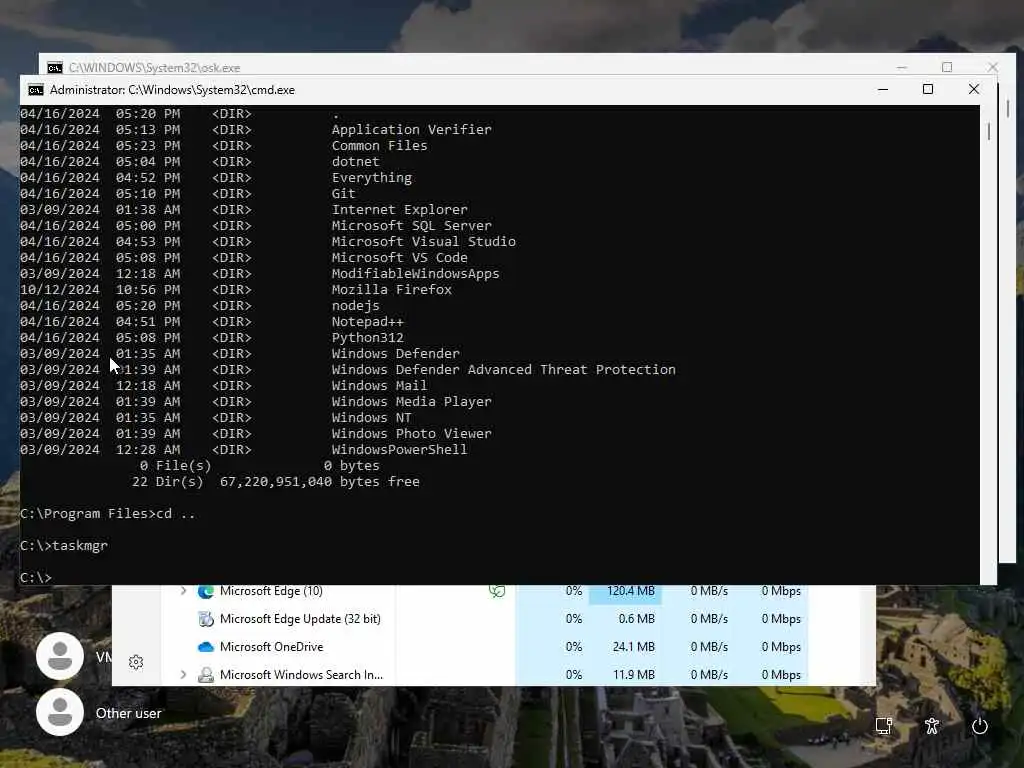The height and width of the screenshot is (768, 1024).
Task: Click the Microsoft VS Code entry
Action: pos(400,257)
